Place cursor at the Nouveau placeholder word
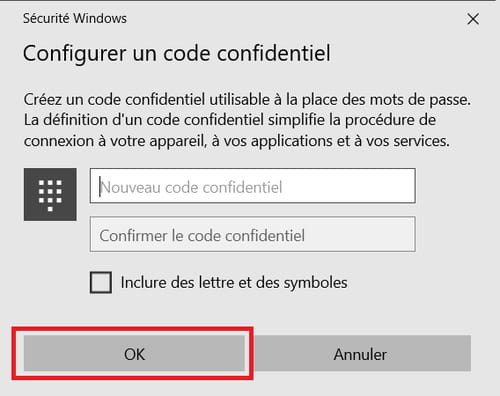500x396 pixels. click(x=130, y=187)
